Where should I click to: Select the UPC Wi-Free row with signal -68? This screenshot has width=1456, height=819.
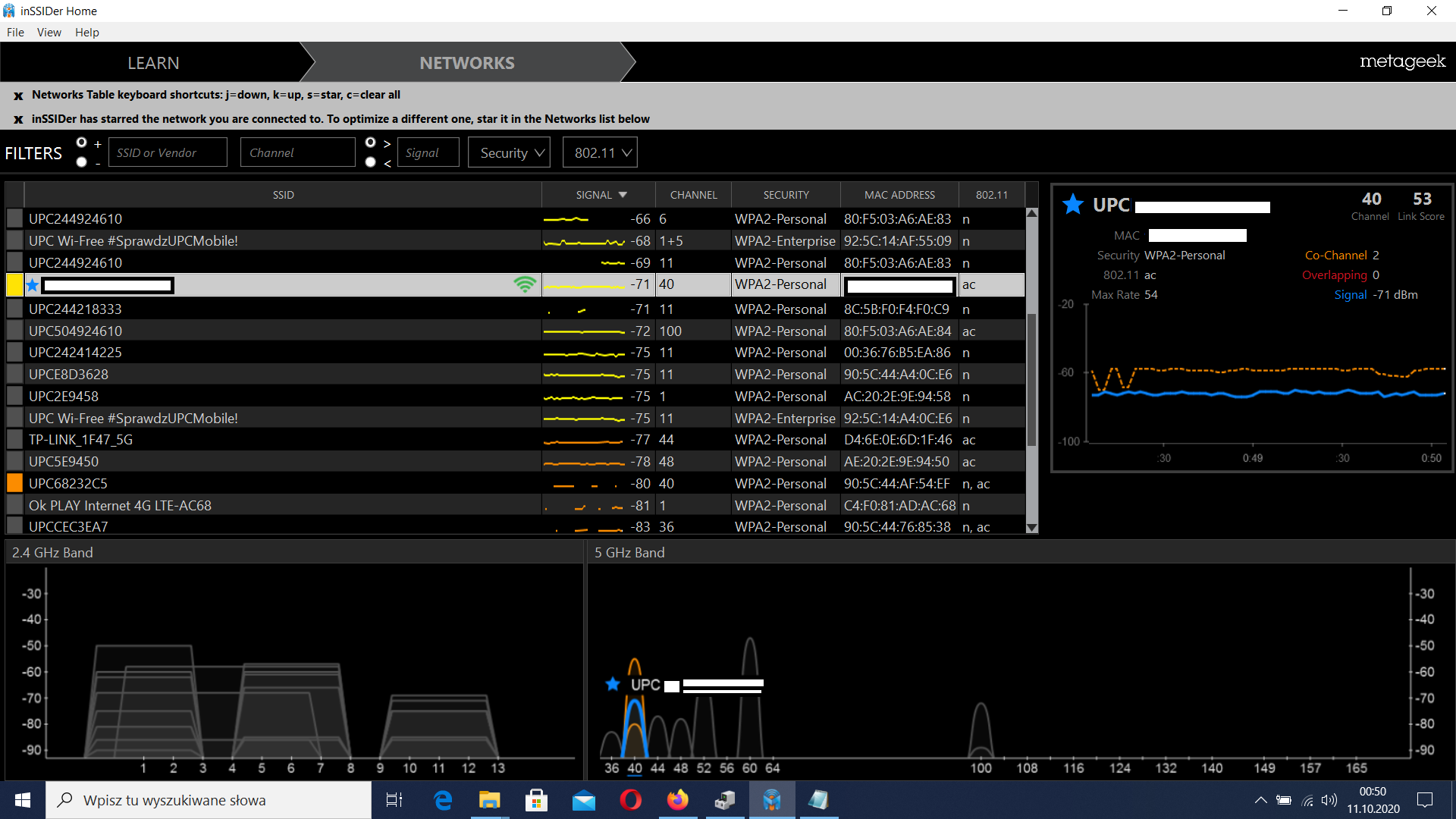point(516,241)
